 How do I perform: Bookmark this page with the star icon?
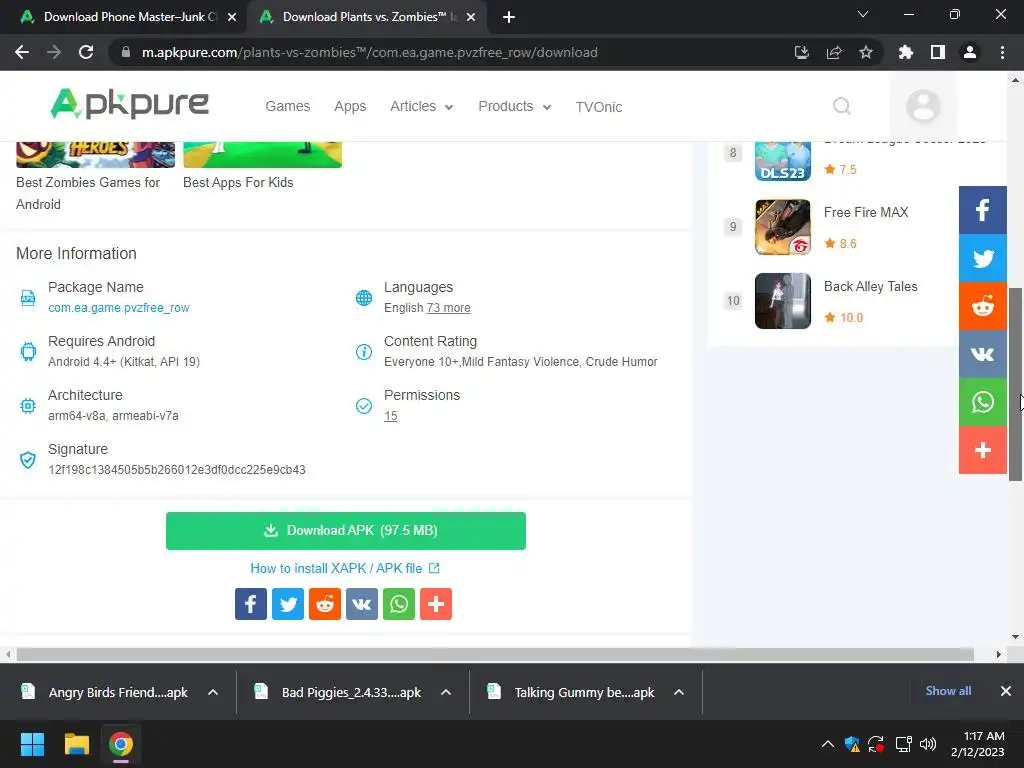(866, 52)
